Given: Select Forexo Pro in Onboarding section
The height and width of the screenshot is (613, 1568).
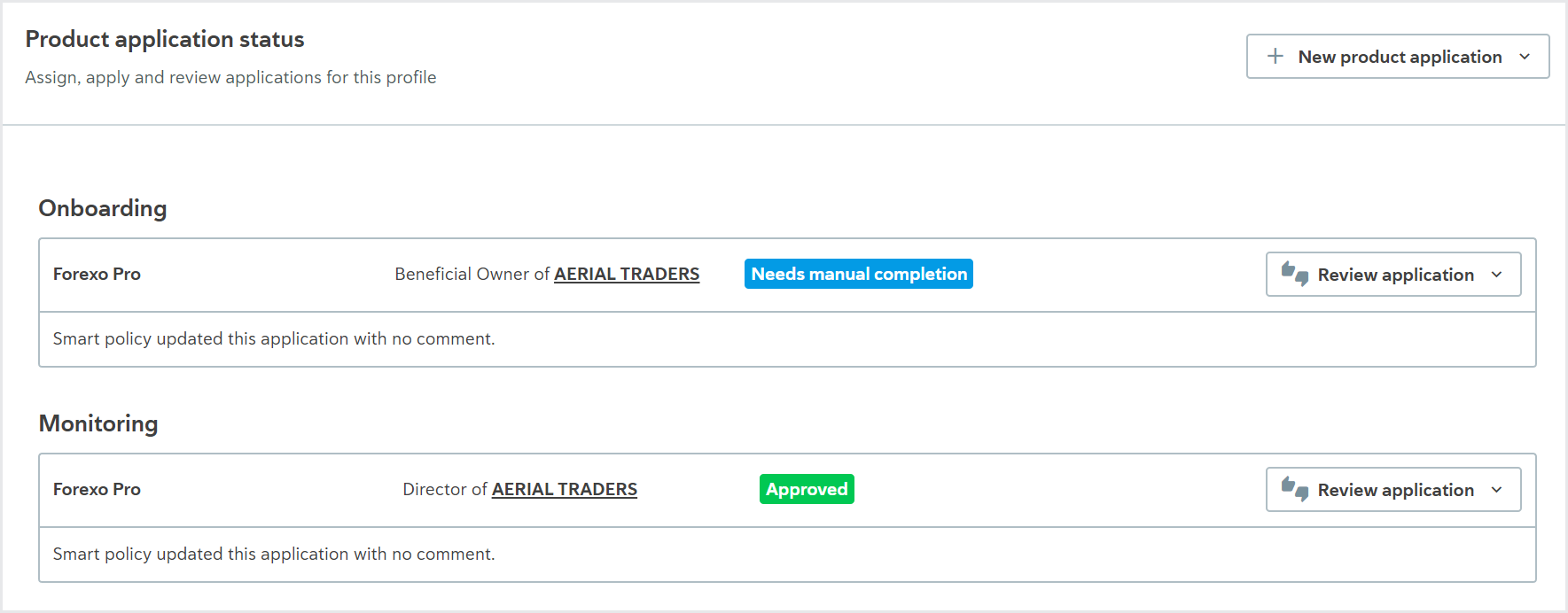Looking at the screenshot, I should pos(97,274).
